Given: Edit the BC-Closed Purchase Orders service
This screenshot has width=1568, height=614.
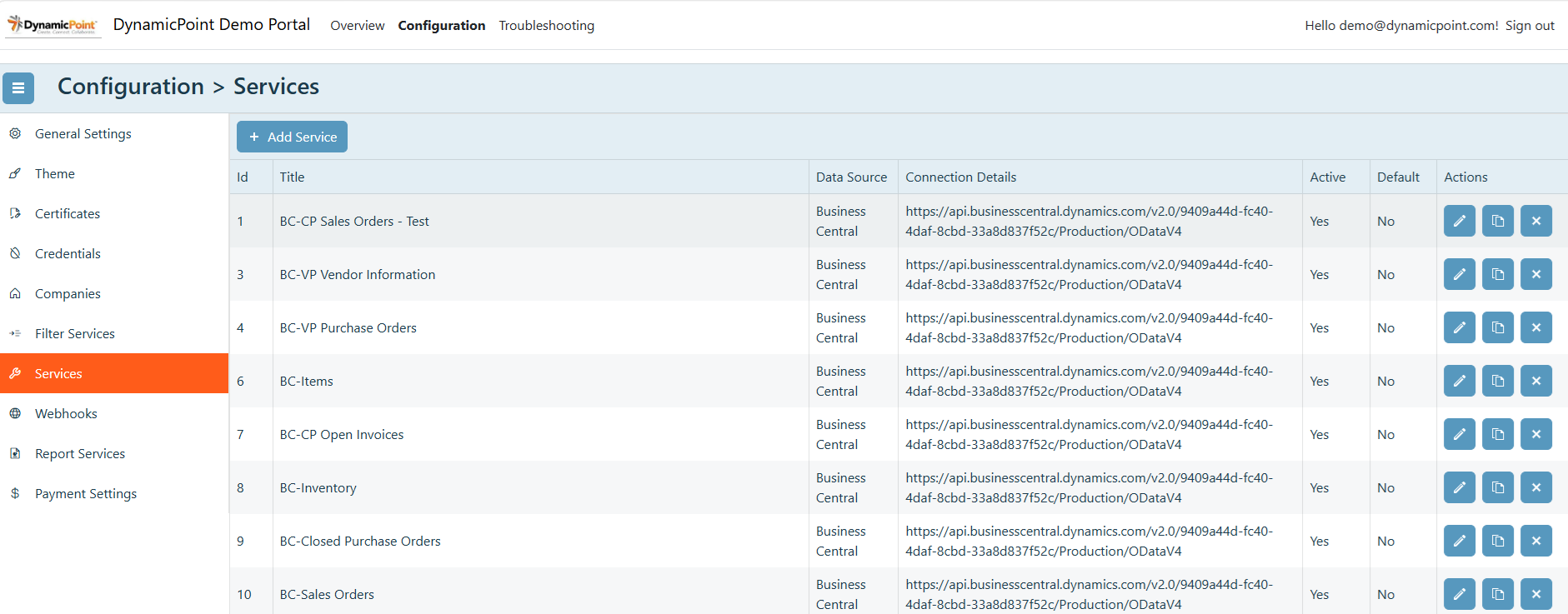Looking at the screenshot, I should (1460, 541).
